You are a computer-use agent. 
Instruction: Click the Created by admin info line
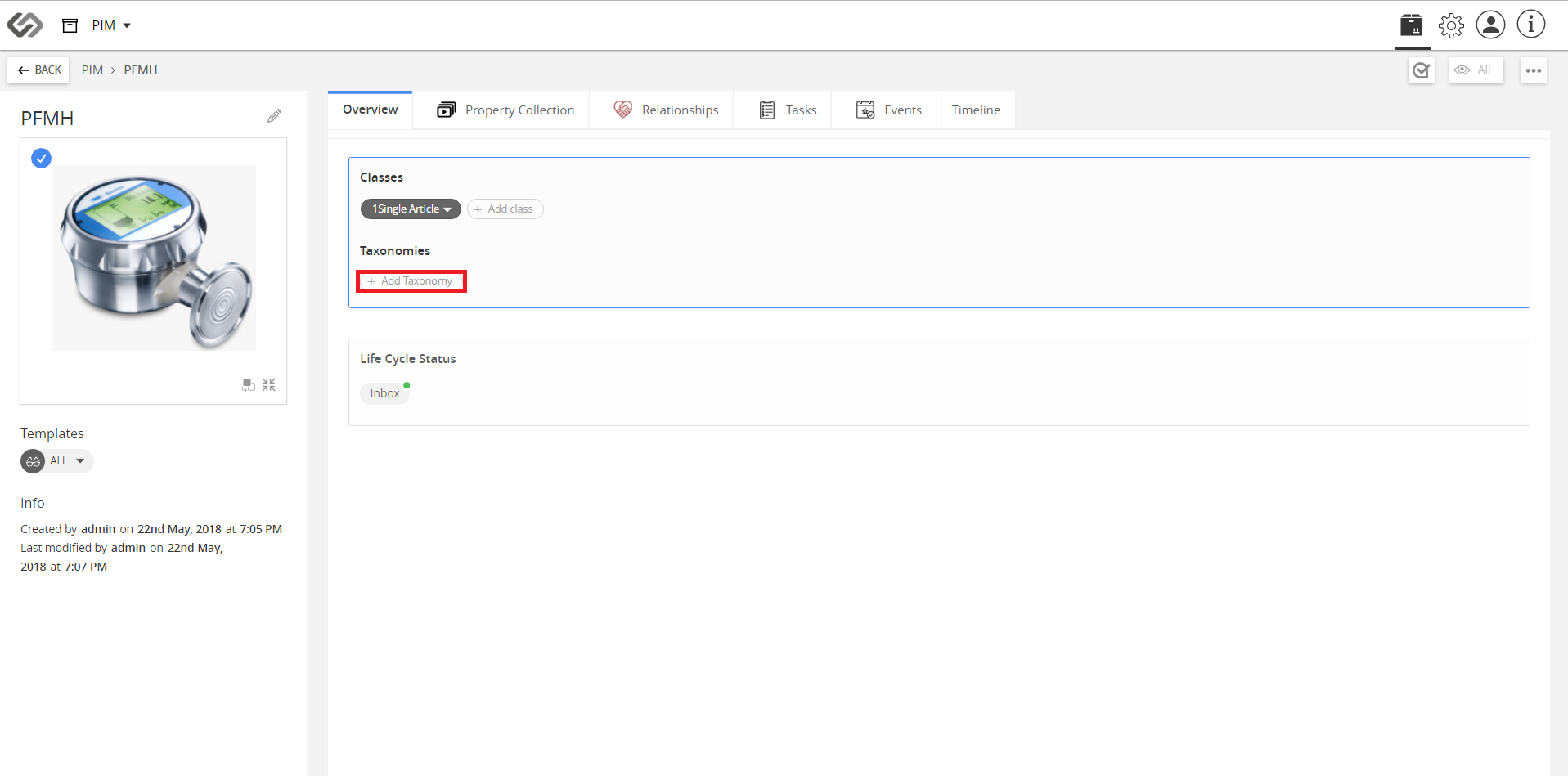tap(151, 529)
